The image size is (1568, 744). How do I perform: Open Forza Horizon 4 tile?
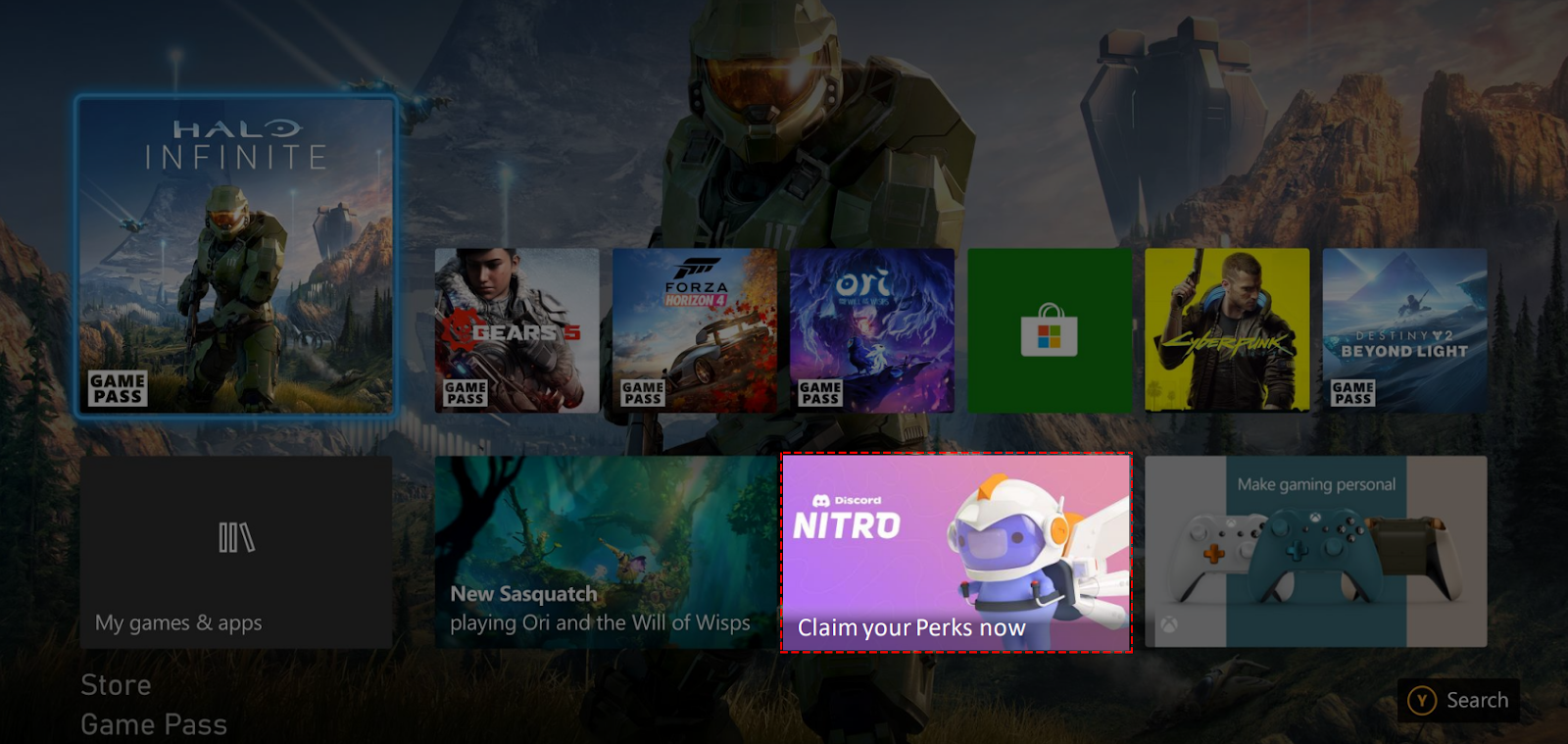(x=695, y=330)
